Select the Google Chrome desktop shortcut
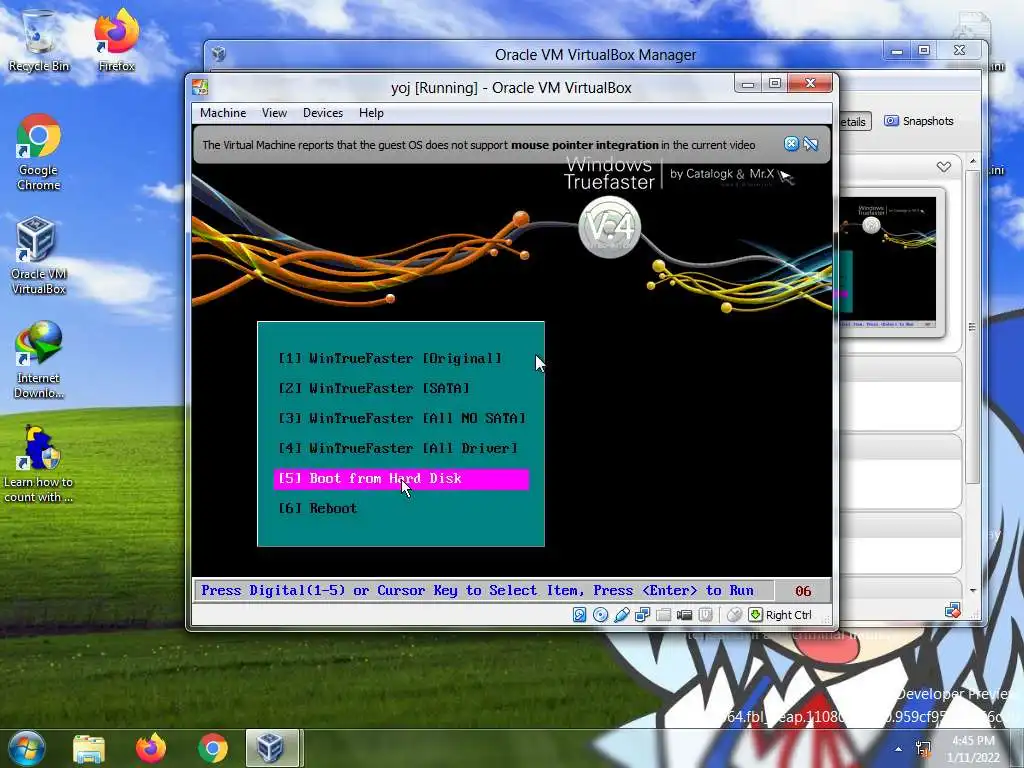The image size is (1024, 768). [x=39, y=152]
